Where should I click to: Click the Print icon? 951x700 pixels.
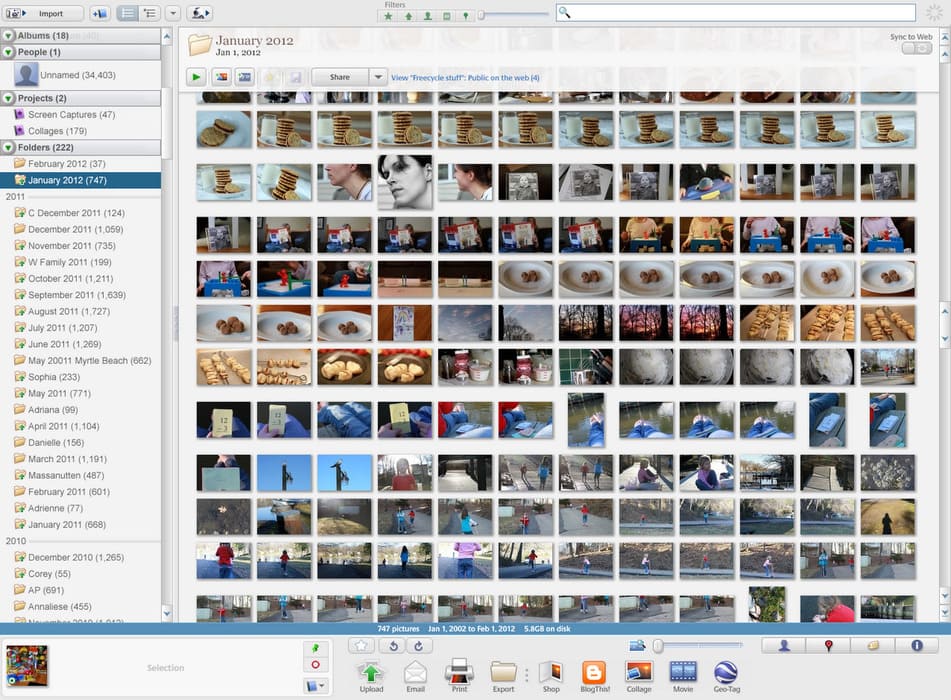point(459,674)
